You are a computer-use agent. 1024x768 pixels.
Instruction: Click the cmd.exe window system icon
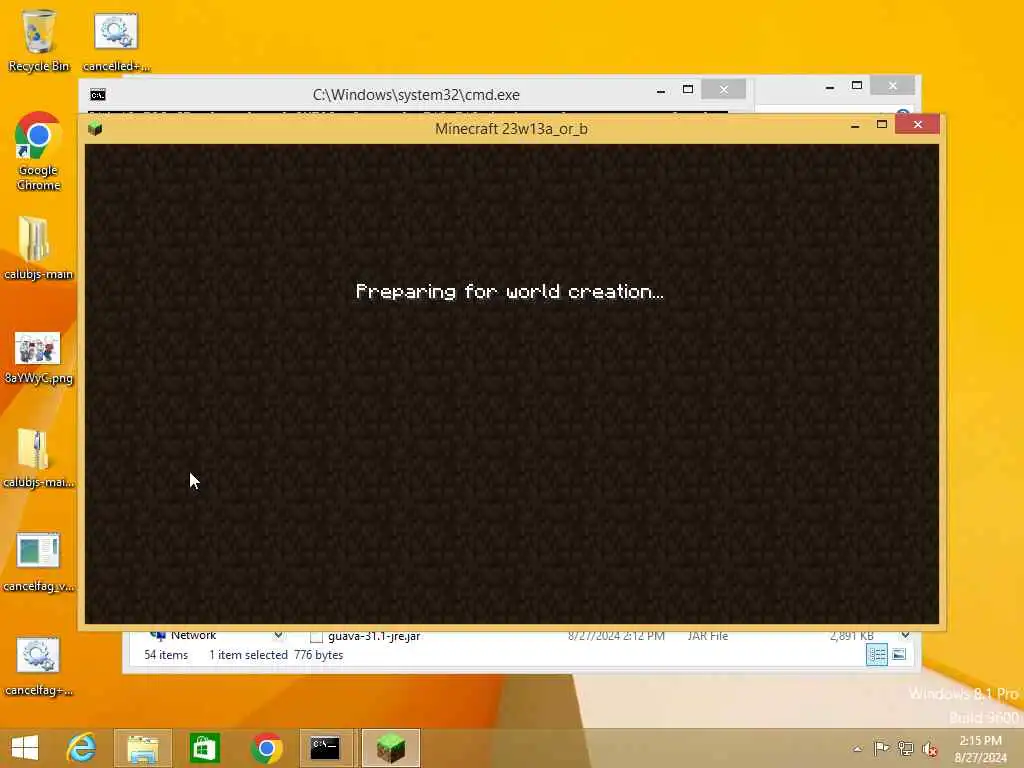(x=98, y=95)
